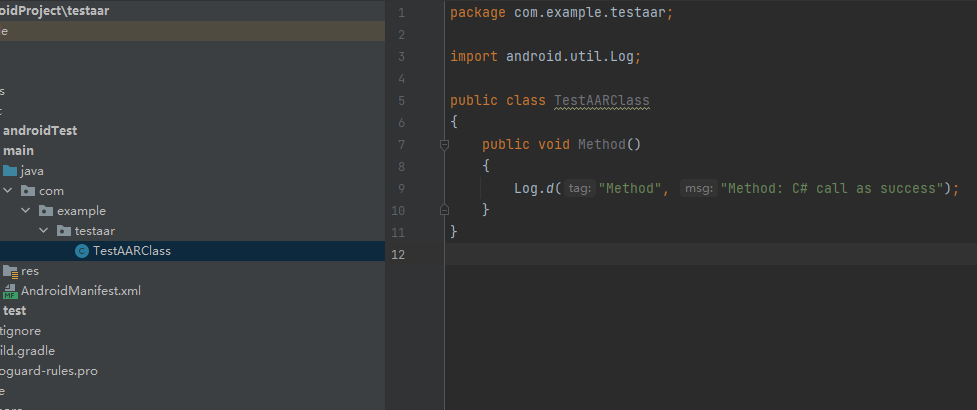Select the res folder
The width and height of the screenshot is (977, 410).
[30, 271]
